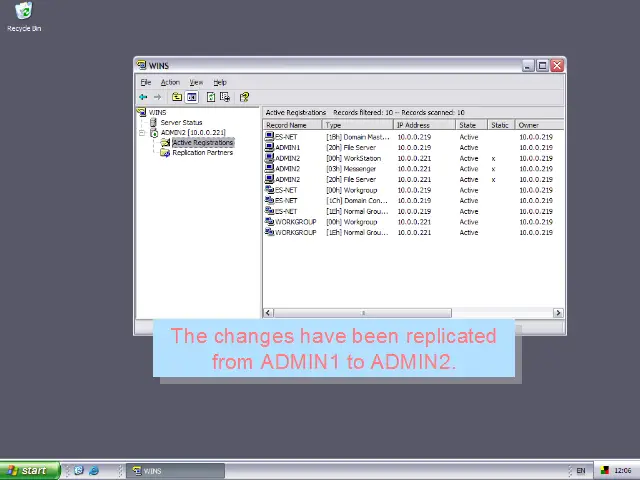This screenshot has width=640, height=480.
Task: Click the Export List toolbar icon
Action: pyautogui.click(x=225, y=97)
